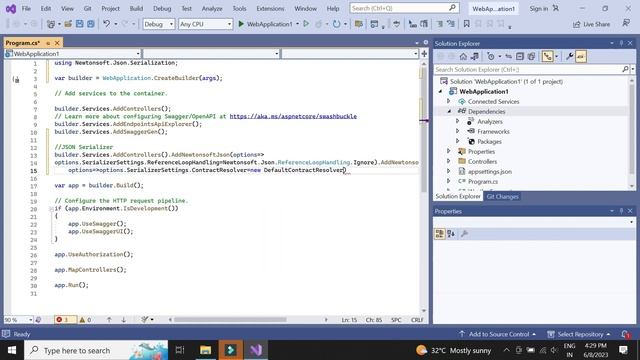Screen dimensions: 640x360
Task: Click Property Pages wrench in Properties panel
Action: (464, 233)
